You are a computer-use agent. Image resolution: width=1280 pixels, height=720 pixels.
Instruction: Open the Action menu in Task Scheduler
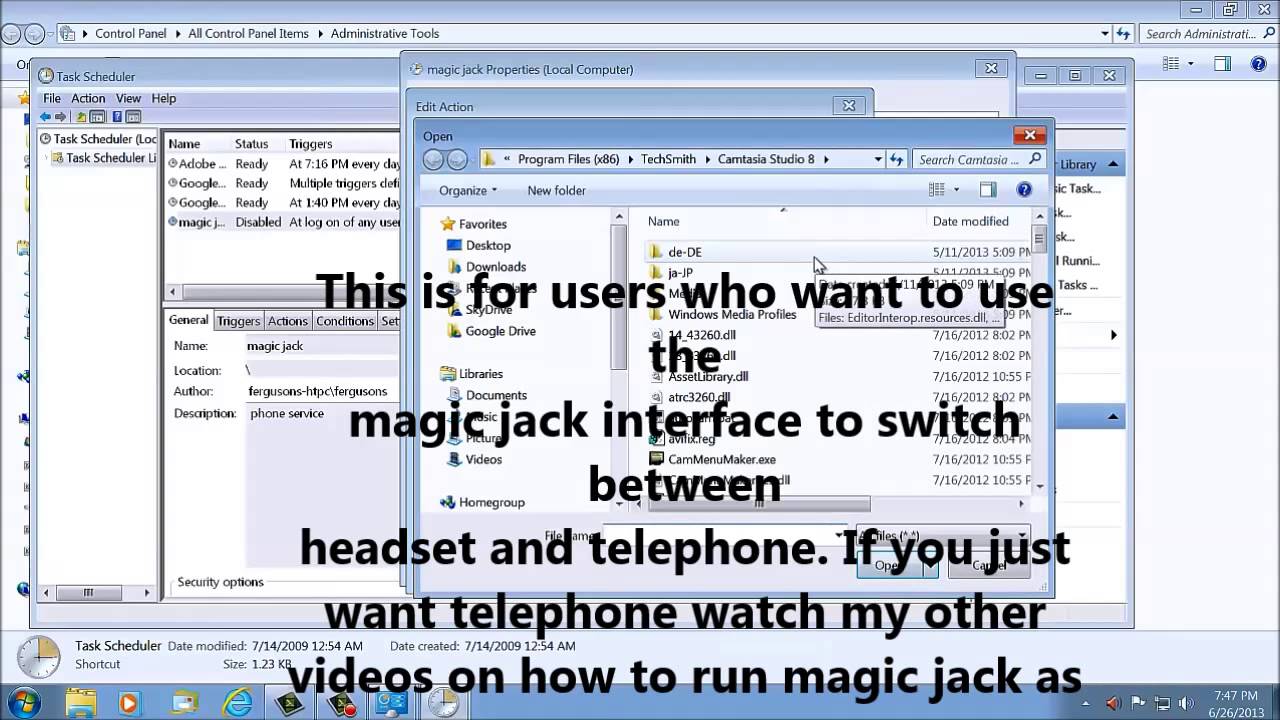point(88,98)
